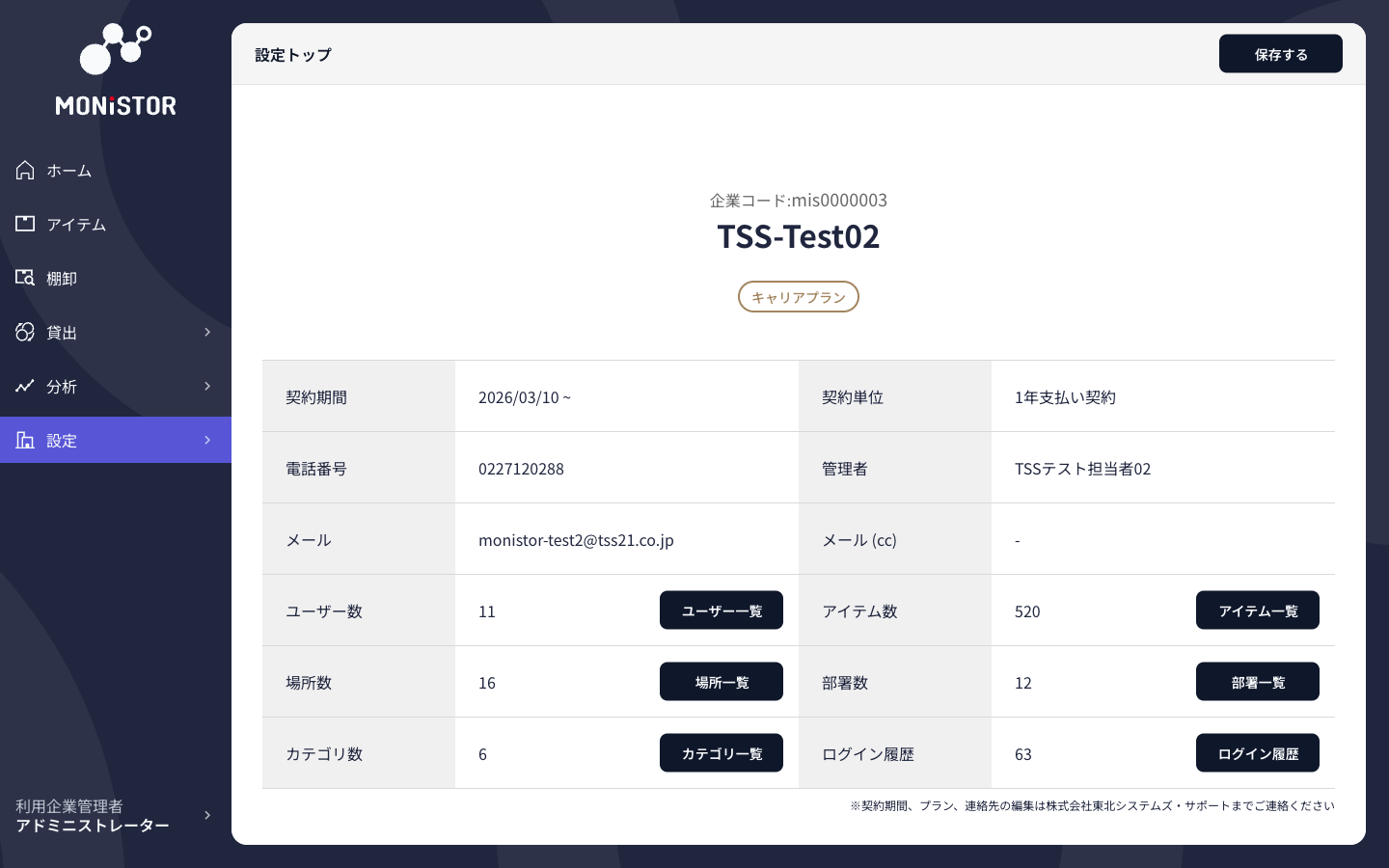Viewport: 1389px width, 868px height.
Task: Open the ユーザー一覧 user list
Action: tap(722, 610)
